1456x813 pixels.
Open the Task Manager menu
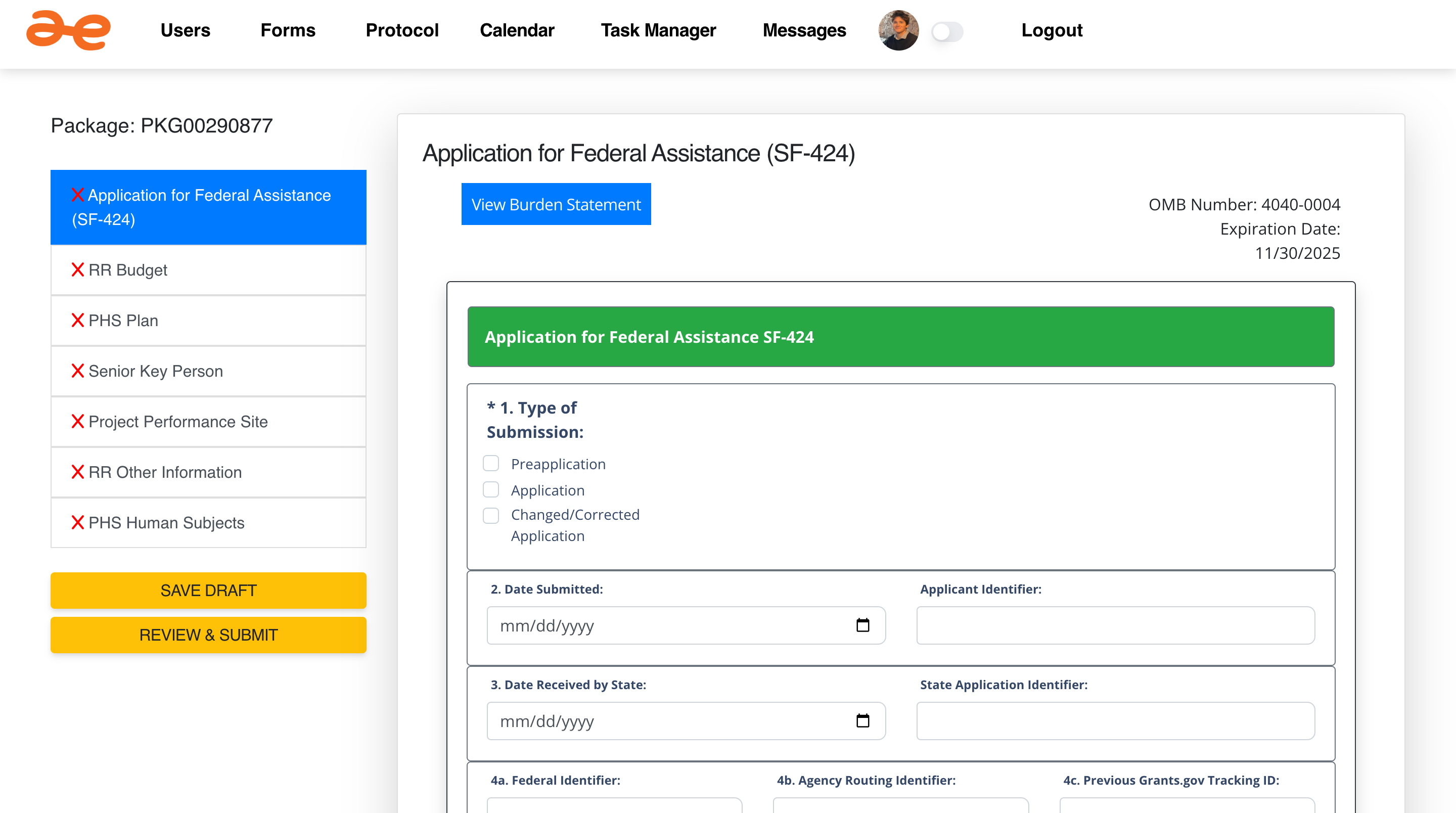(x=658, y=30)
